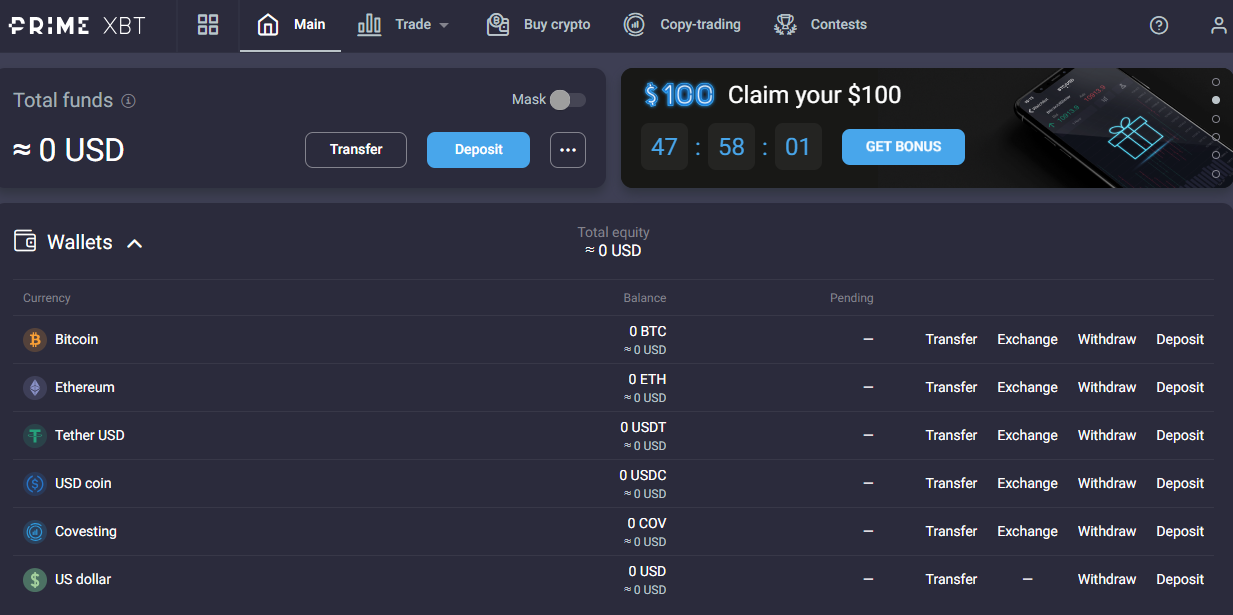Open the user profile icon
This screenshot has height=615, width=1233.
click(1219, 26)
